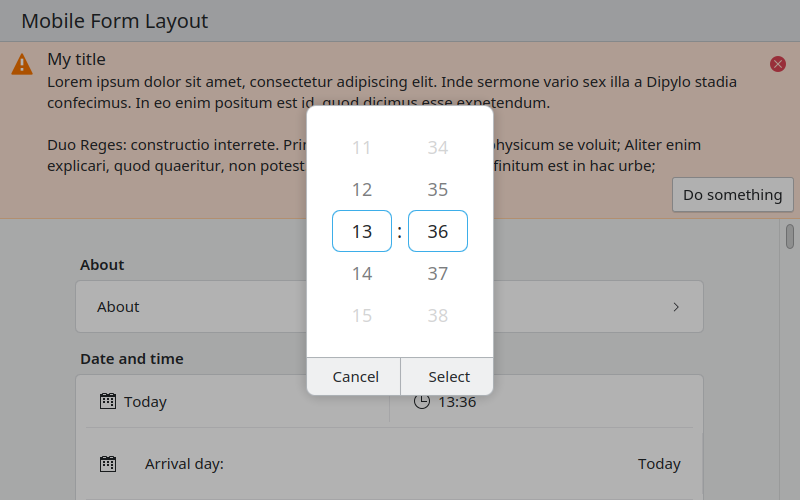The height and width of the screenshot is (500, 800).
Task: Click the selected hour field 13
Action: point(362,232)
